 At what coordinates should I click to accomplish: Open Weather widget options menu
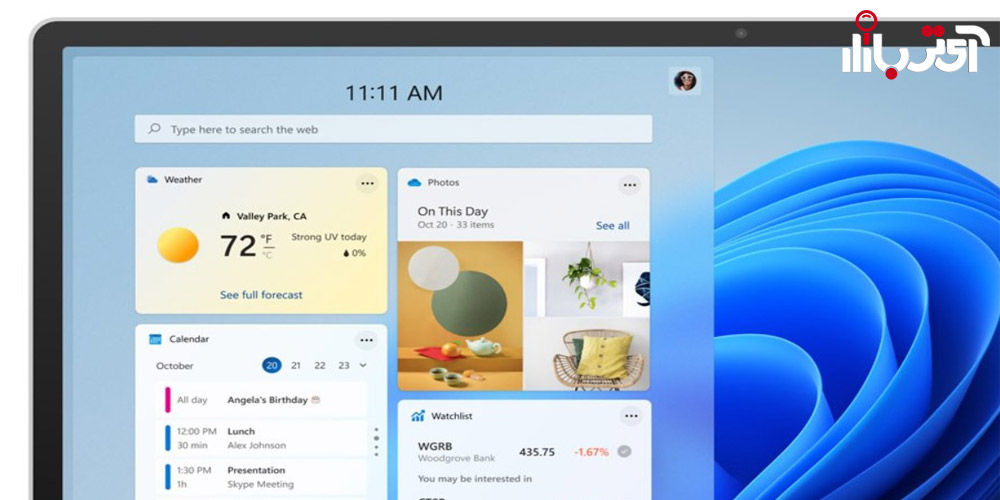click(367, 184)
